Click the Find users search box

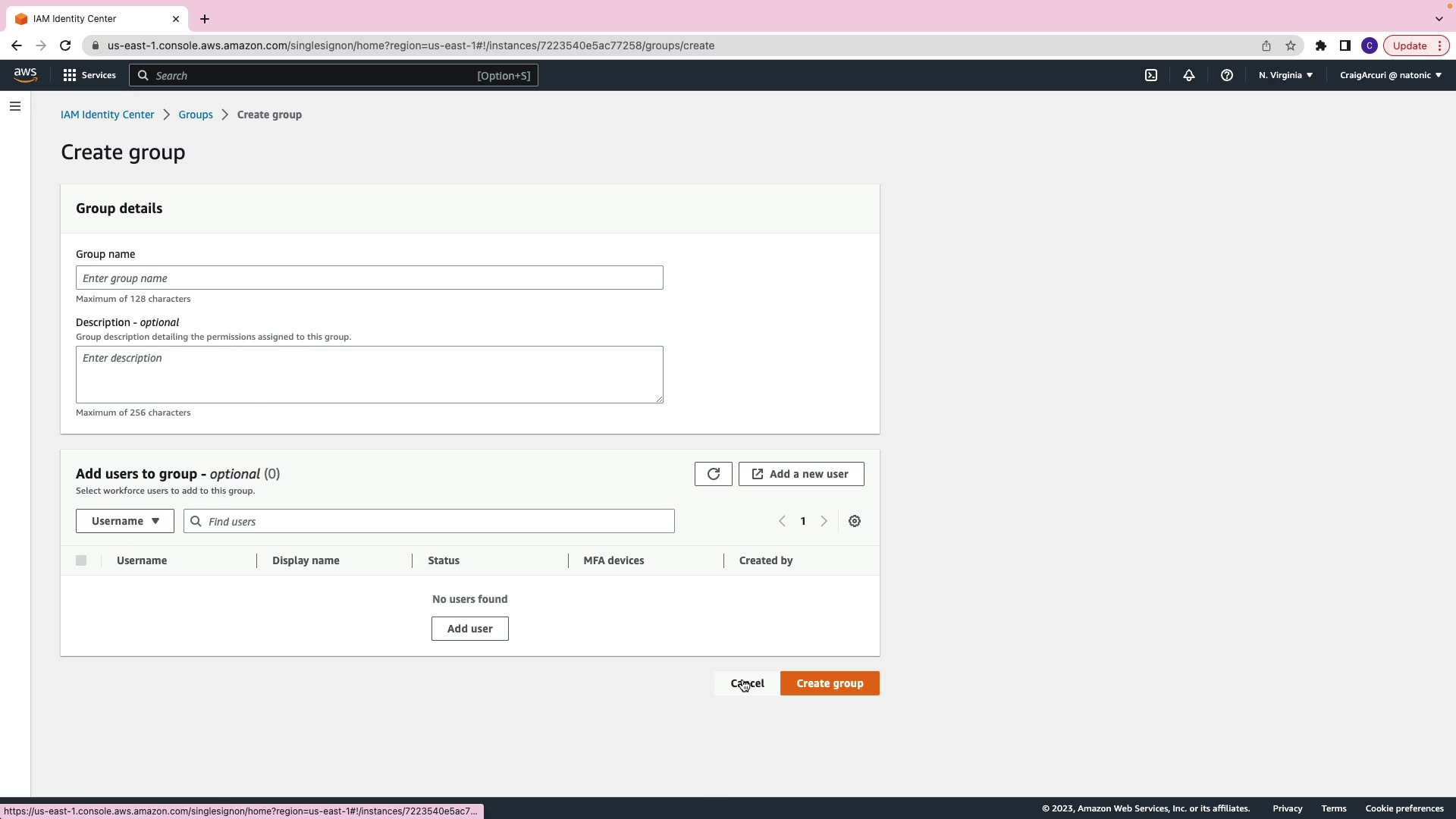(x=429, y=521)
